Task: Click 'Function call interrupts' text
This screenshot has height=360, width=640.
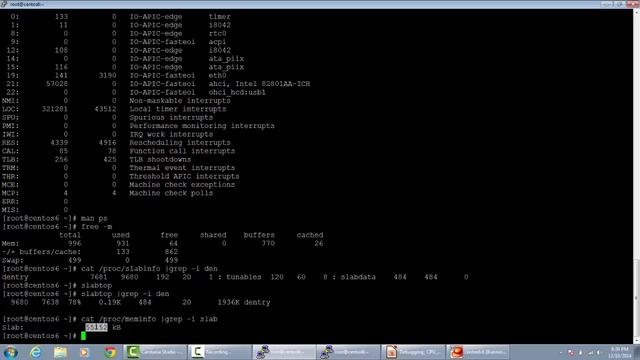Action: point(182,151)
